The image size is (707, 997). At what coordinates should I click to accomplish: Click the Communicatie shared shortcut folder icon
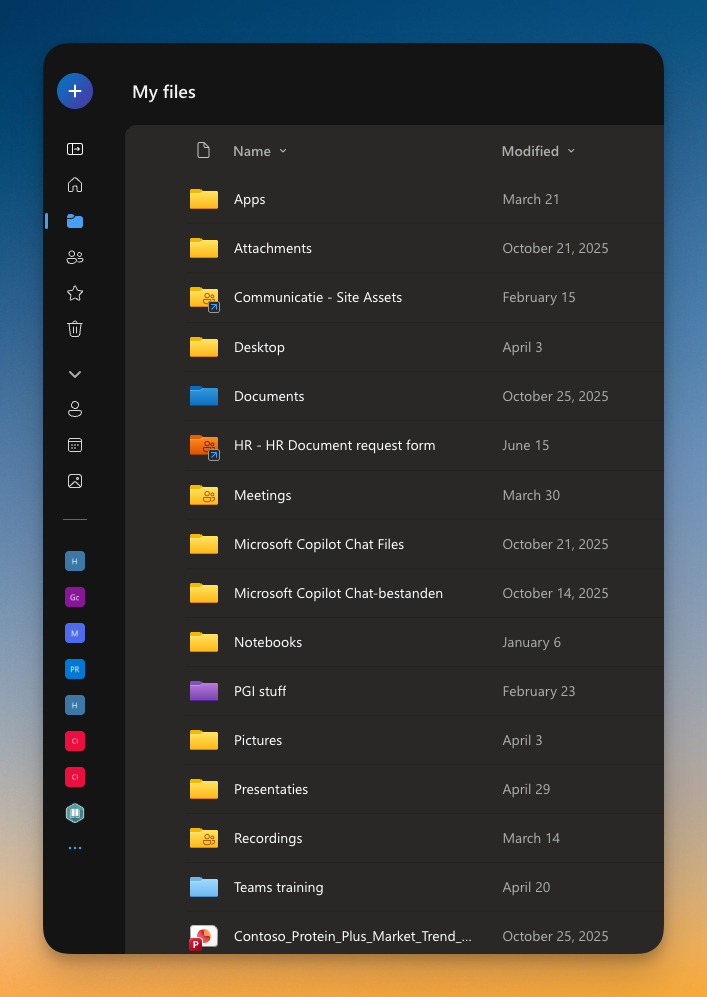tap(205, 299)
